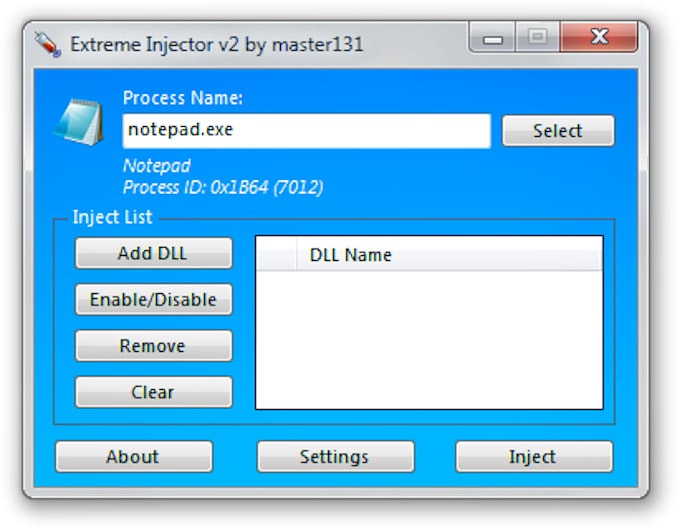Clear the Inject List
Screen dimensions: 680x531
[153, 392]
